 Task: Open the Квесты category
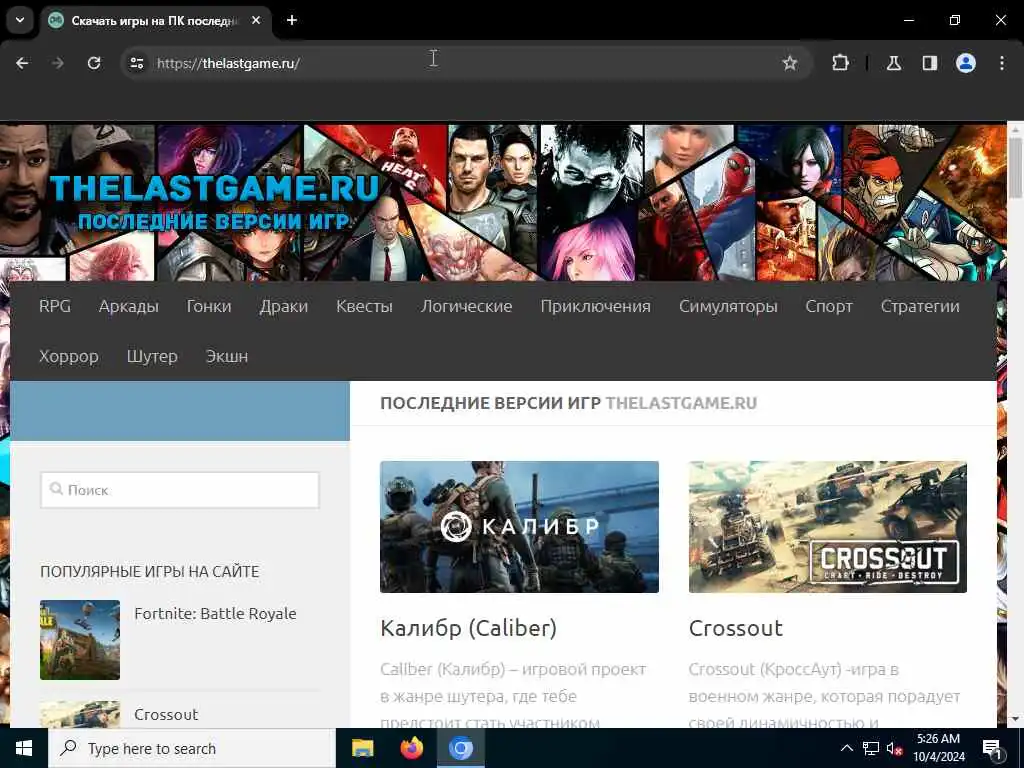point(364,306)
